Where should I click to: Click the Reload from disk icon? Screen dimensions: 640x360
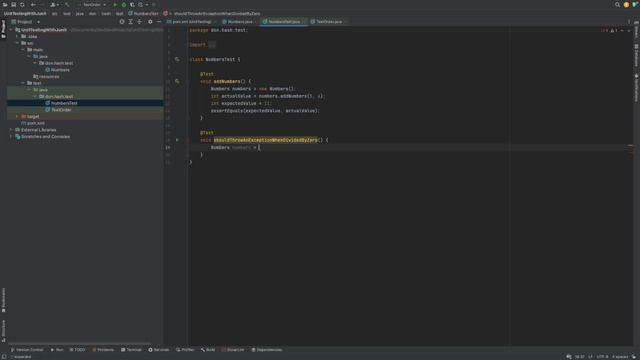click(x=22, y=4)
